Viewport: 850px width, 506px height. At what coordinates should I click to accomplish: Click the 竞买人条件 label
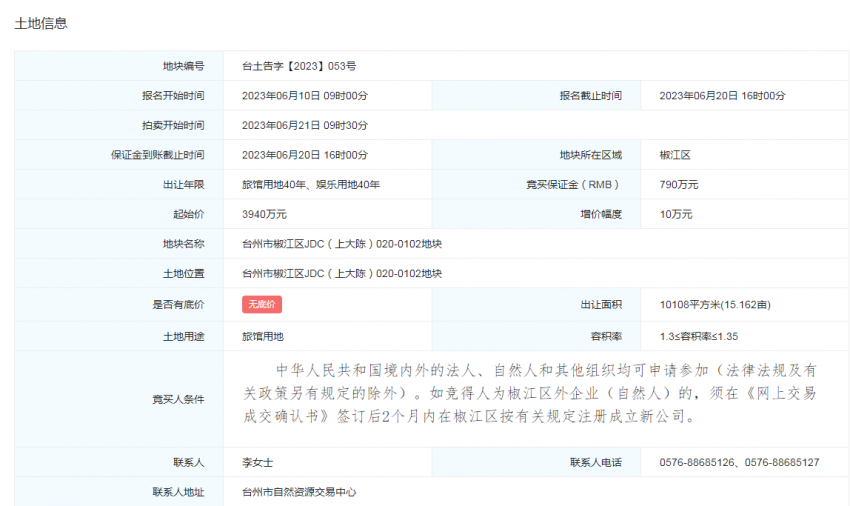[178, 400]
